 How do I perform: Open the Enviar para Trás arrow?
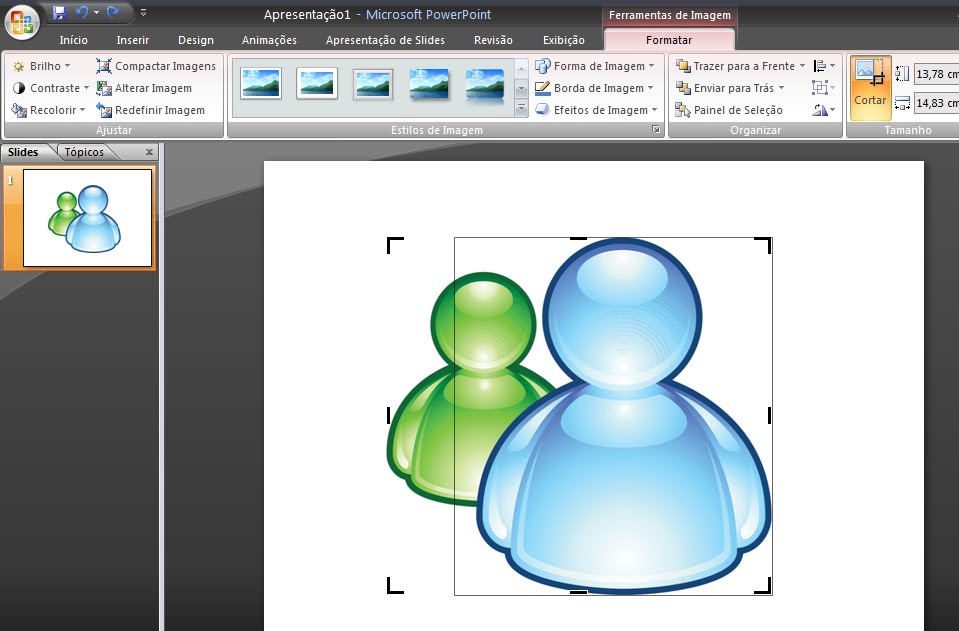[782, 88]
